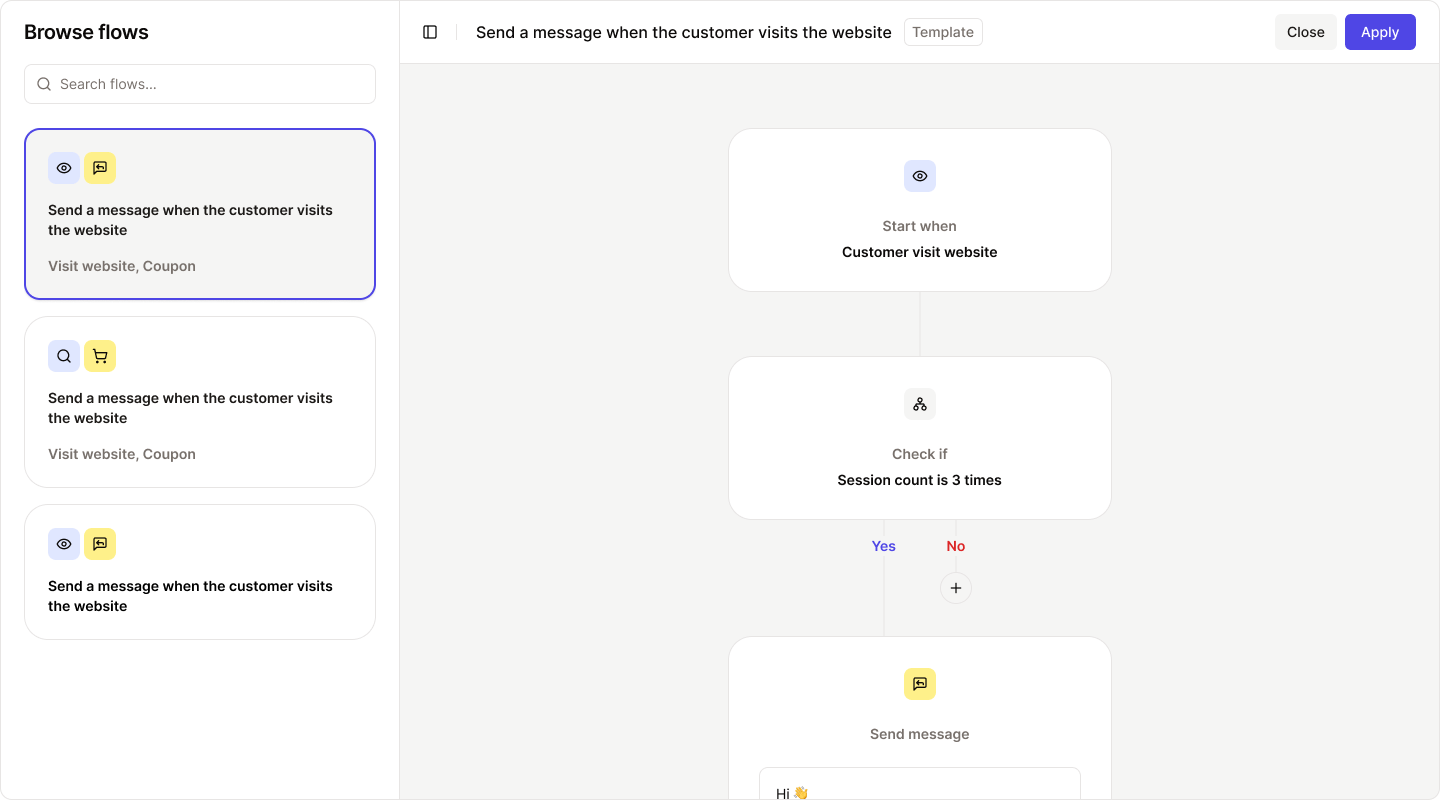1440x800 pixels.
Task: Click the eye icon on the third flow card
Action: [63, 544]
